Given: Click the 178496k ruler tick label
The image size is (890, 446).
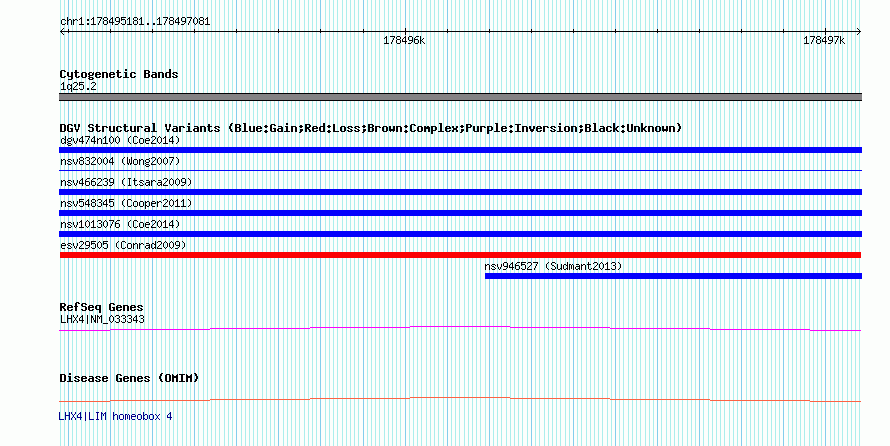Looking at the screenshot, I should click(404, 40).
